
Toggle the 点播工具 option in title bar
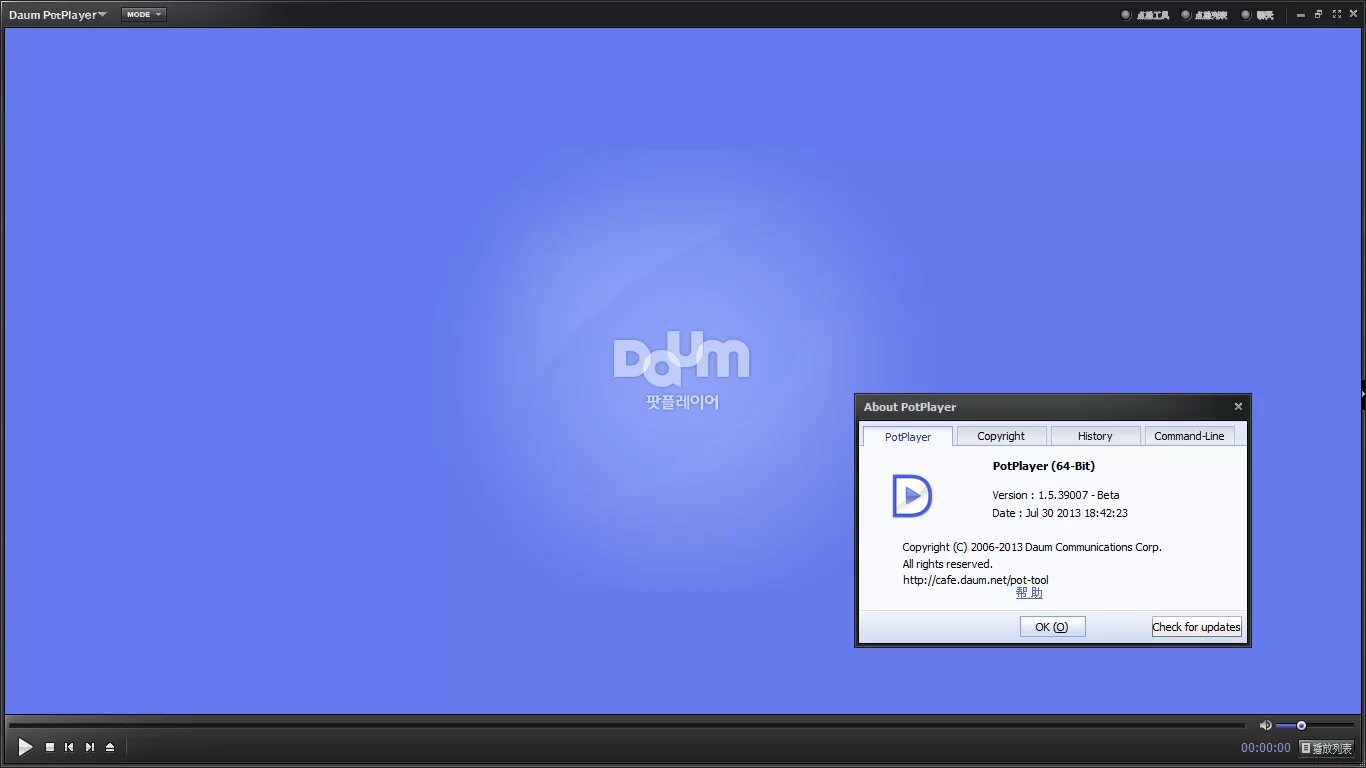1145,15
